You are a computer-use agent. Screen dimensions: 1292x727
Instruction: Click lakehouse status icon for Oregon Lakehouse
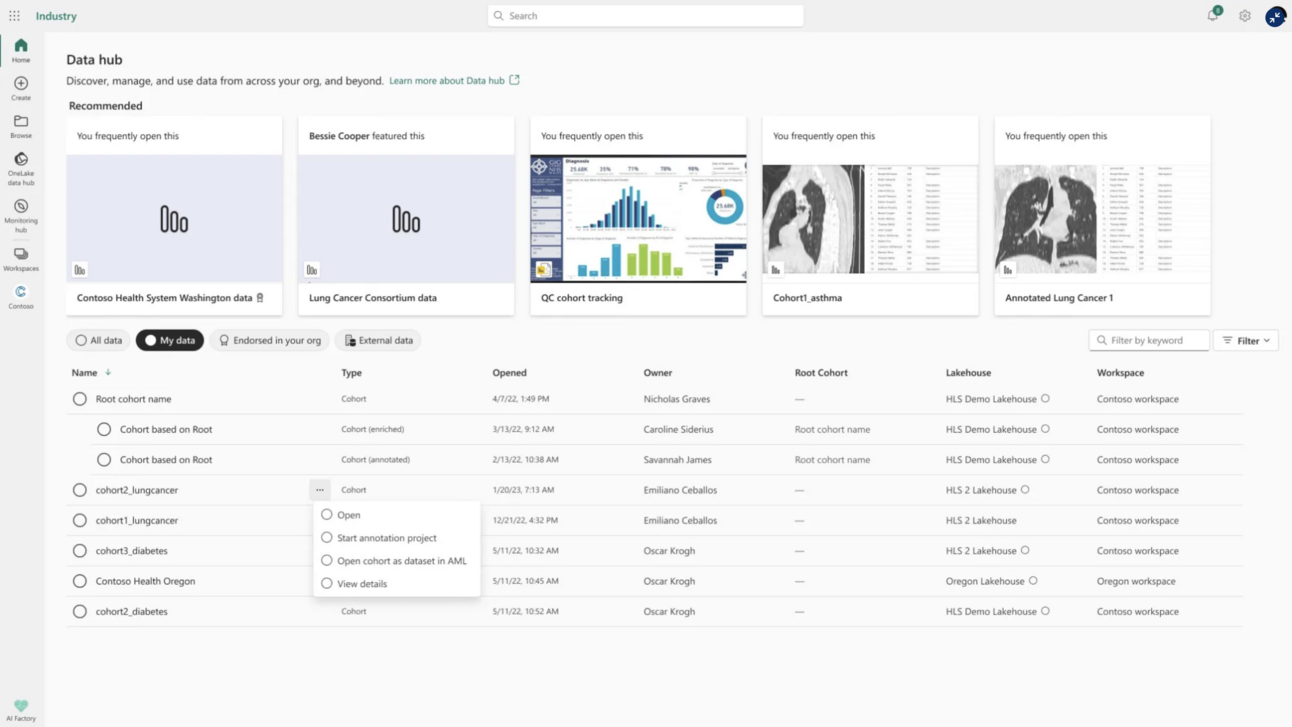1033,581
